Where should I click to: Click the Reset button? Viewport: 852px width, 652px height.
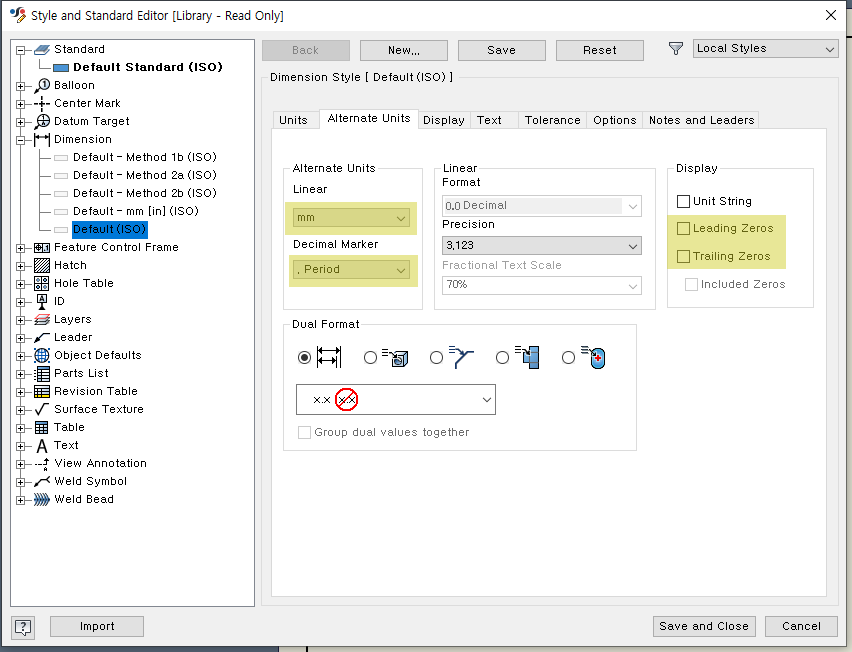coord(600,51)
